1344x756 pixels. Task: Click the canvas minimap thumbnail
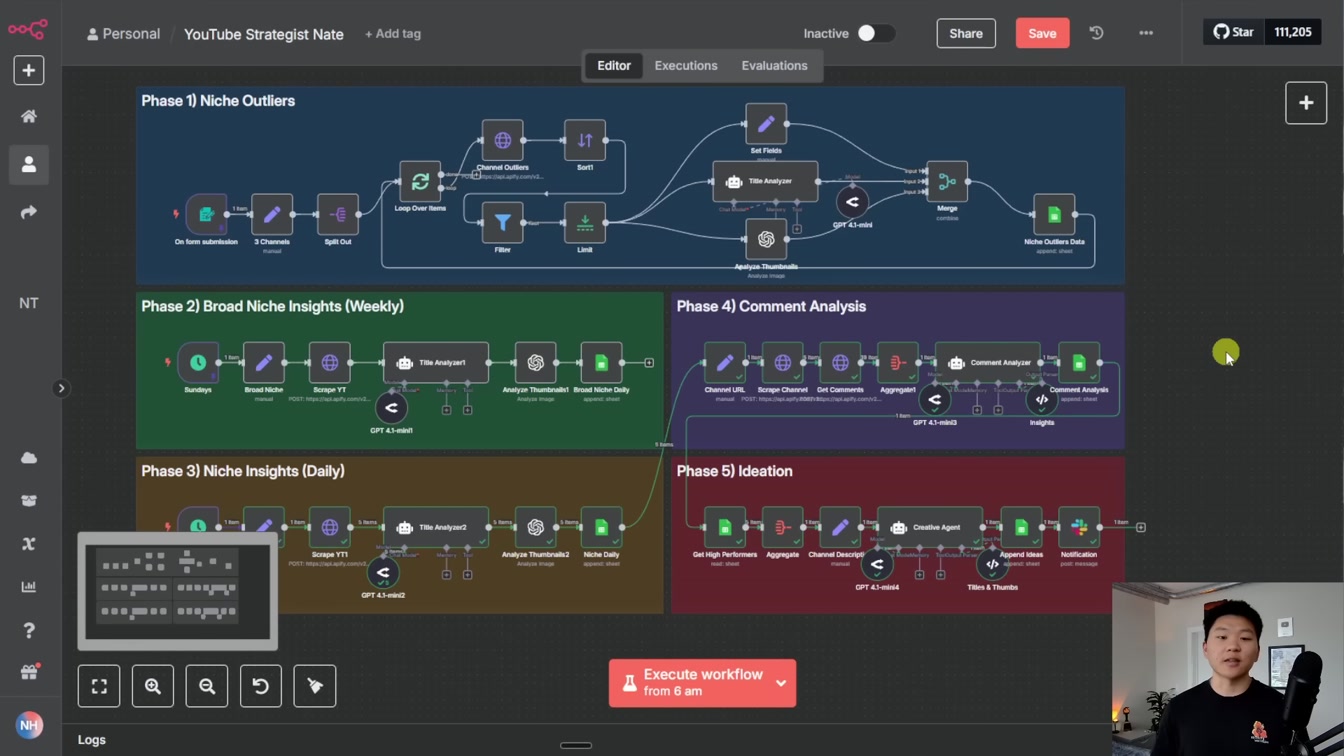tap(178, 592)
